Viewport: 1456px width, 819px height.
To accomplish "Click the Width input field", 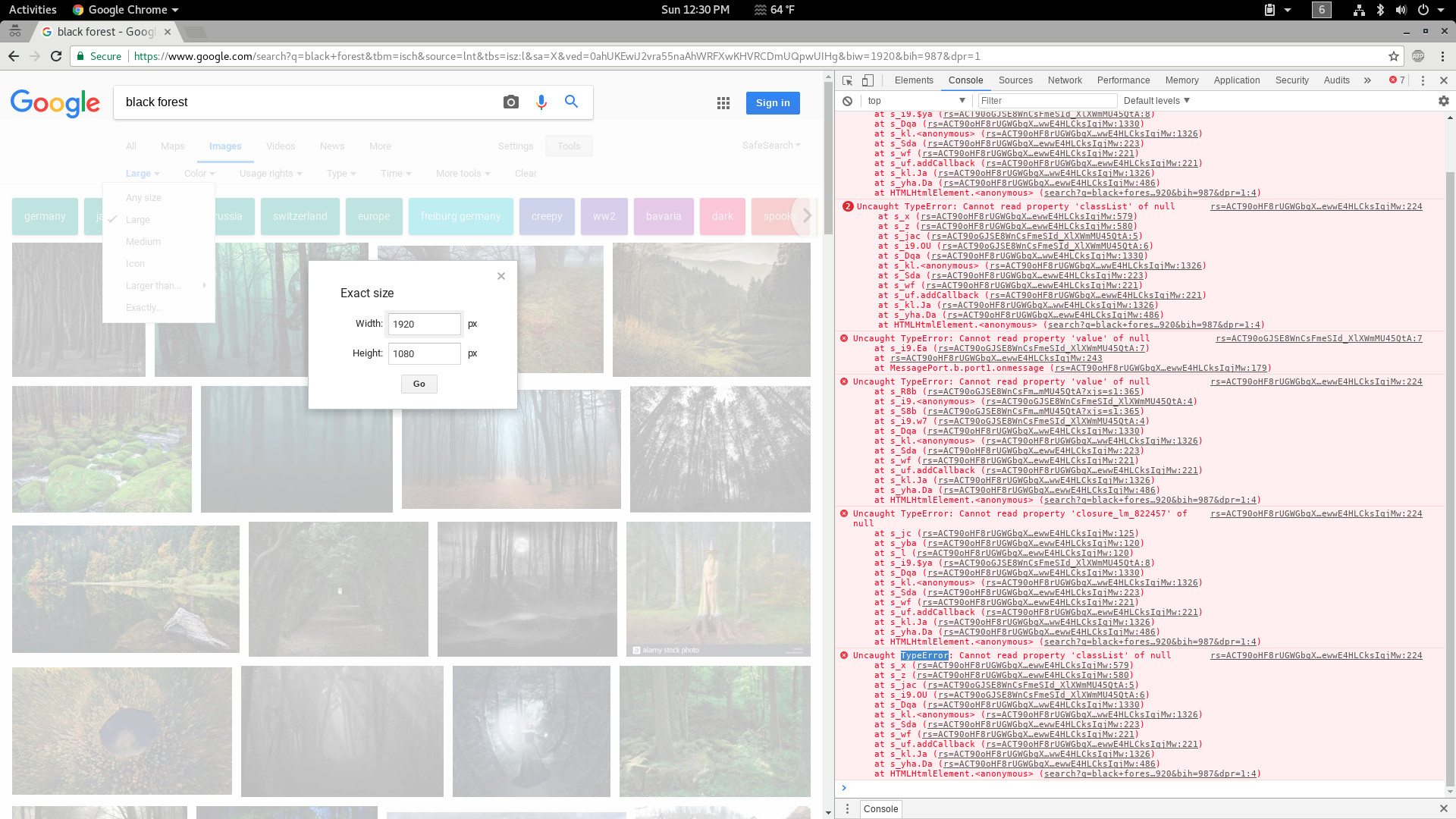I will click(425, 324).
